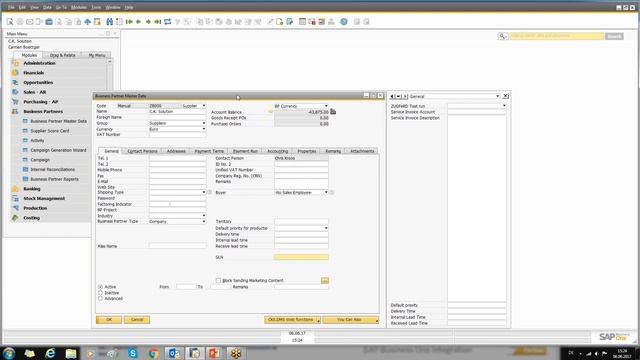Click the Filter funnel toolbar icon
Image resolution: width=640 pixels, height=360 pixels.
pos(178,22)
